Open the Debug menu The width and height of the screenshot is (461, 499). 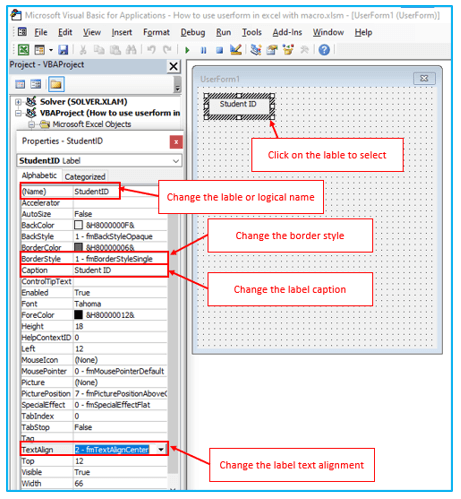click(193, 32)
